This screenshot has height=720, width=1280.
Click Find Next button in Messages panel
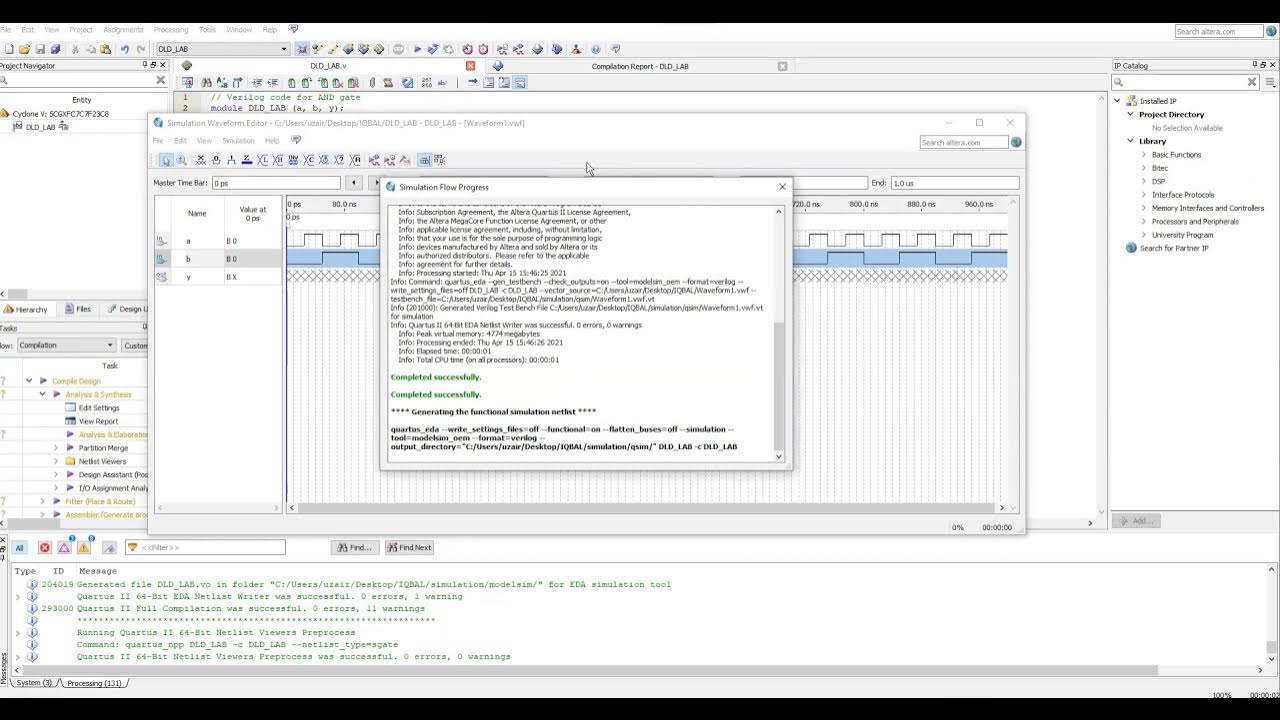tap(408, 547)
